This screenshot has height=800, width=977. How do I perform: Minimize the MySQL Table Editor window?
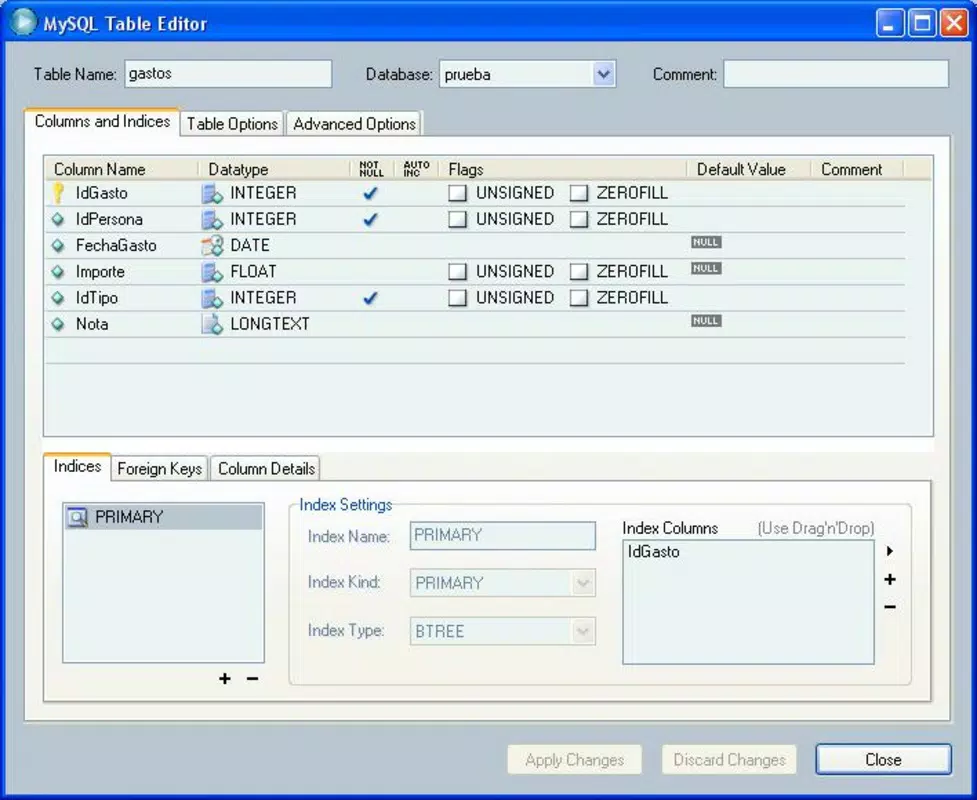coord(890,24)
